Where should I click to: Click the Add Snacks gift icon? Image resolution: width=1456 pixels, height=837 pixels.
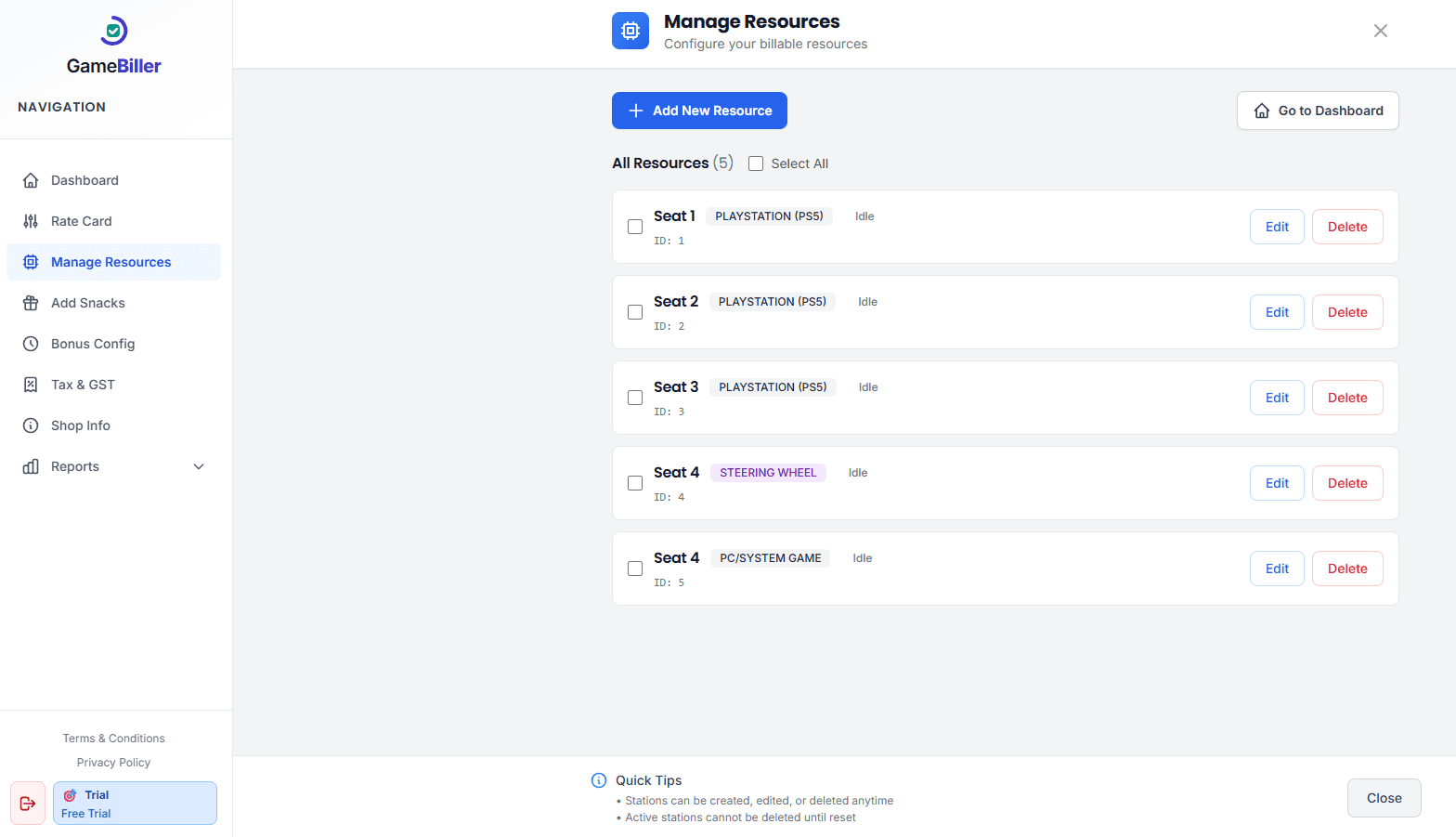pos(31,303)
